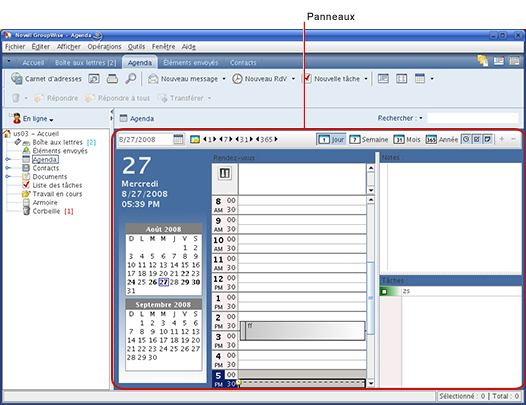Switch to Année year view
Screen dimensions: 526x405
(441, 139)
